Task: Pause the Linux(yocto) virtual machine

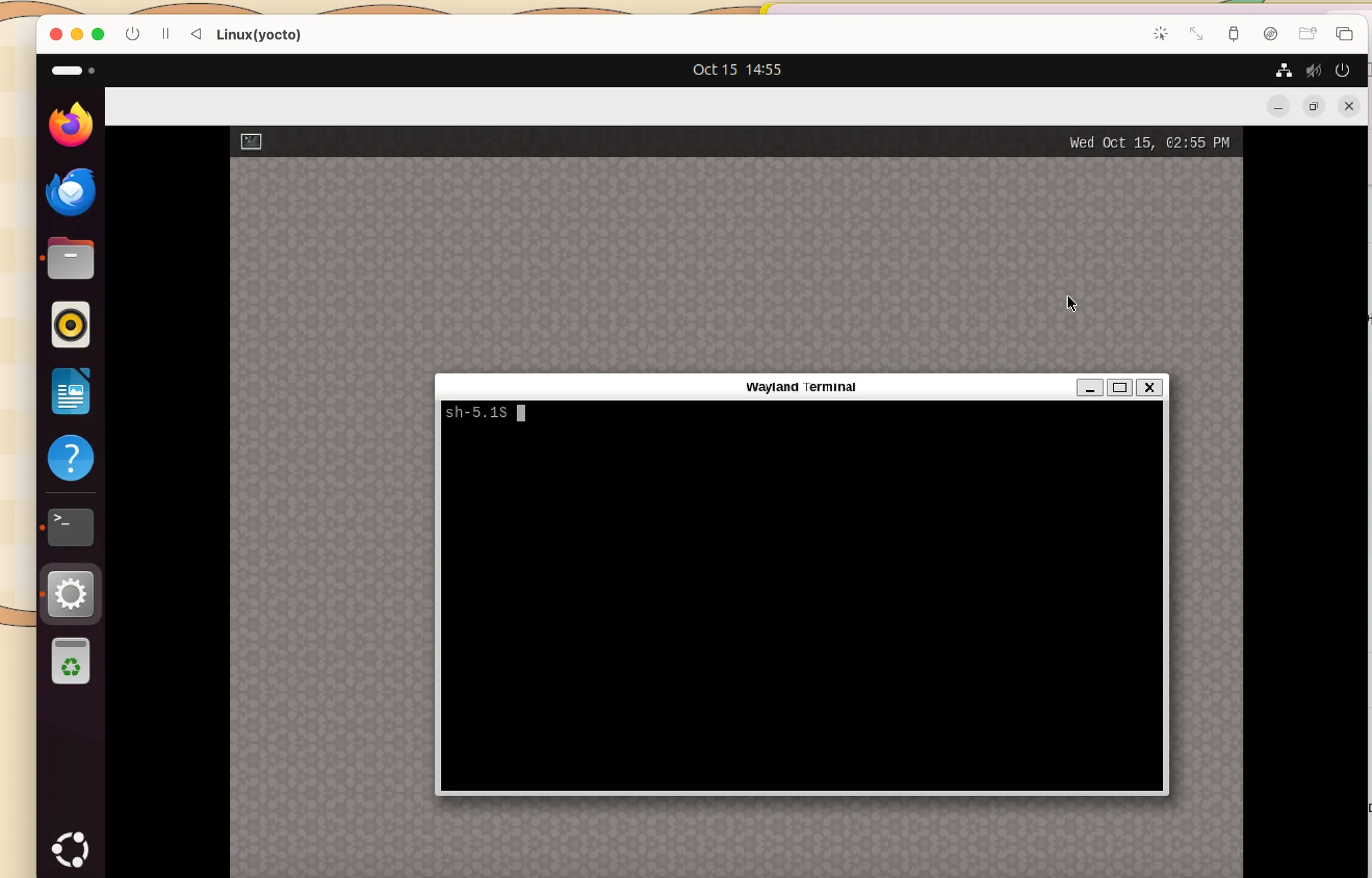Action: point(165,34)
